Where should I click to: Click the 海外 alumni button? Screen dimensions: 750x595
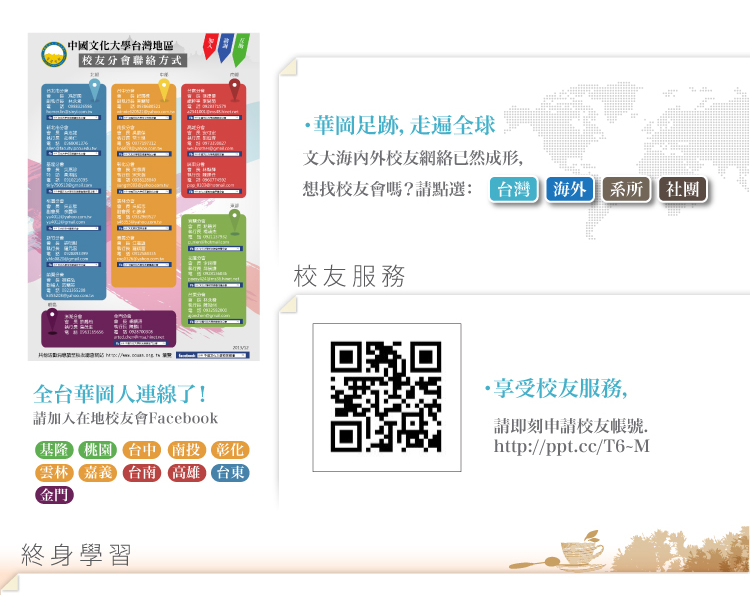point(570,189)
